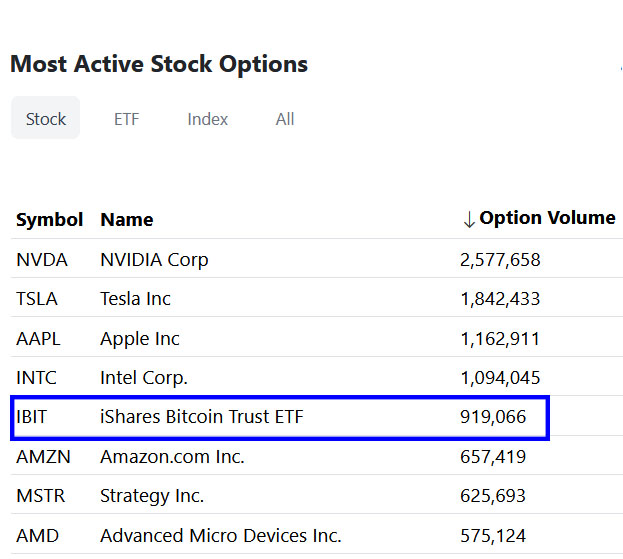This screenshot has width=623, height=559.
Task: Open the AMD symbol link
Action: click(37, 536)
